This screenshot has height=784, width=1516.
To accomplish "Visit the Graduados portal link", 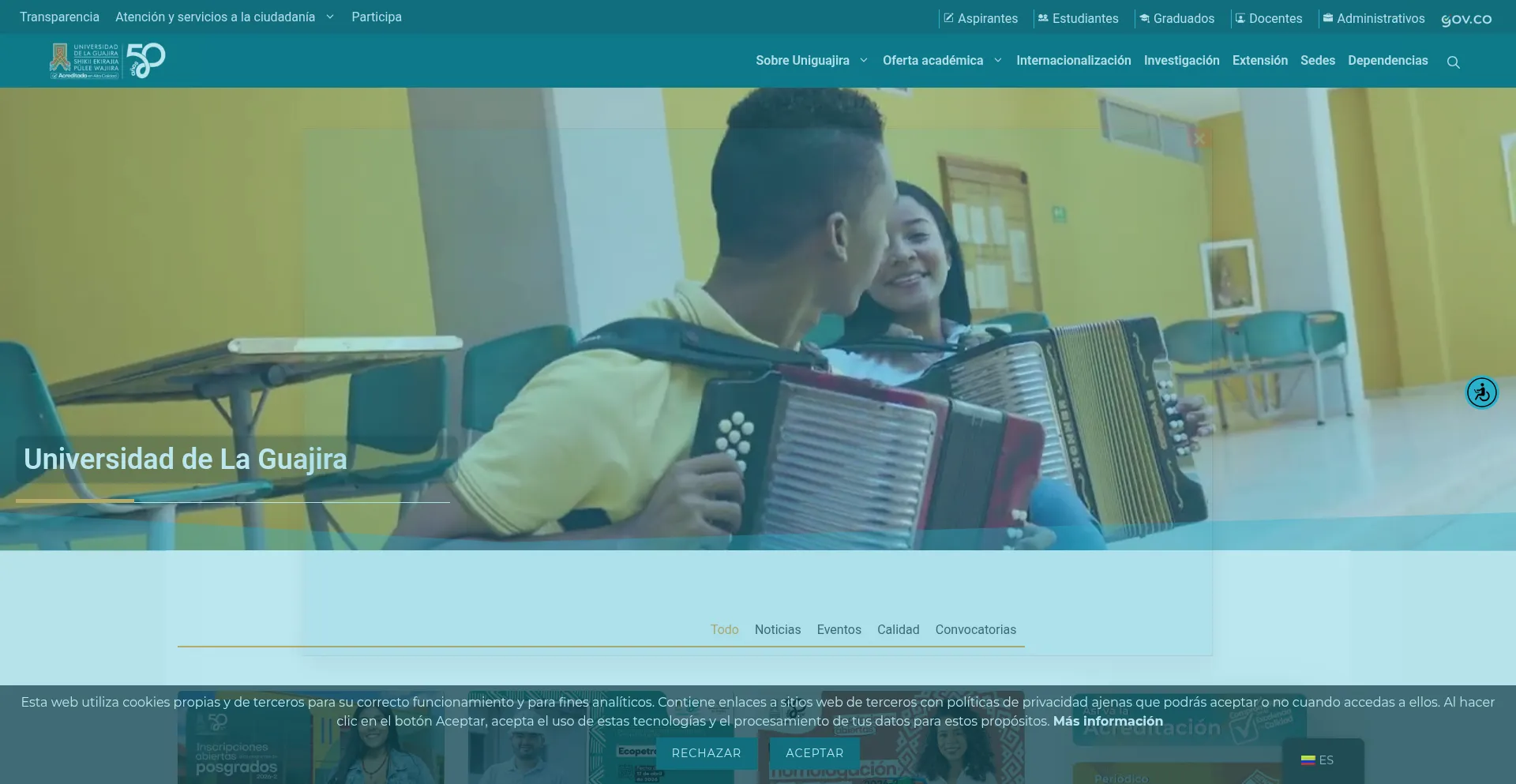I will point(1176,18).
